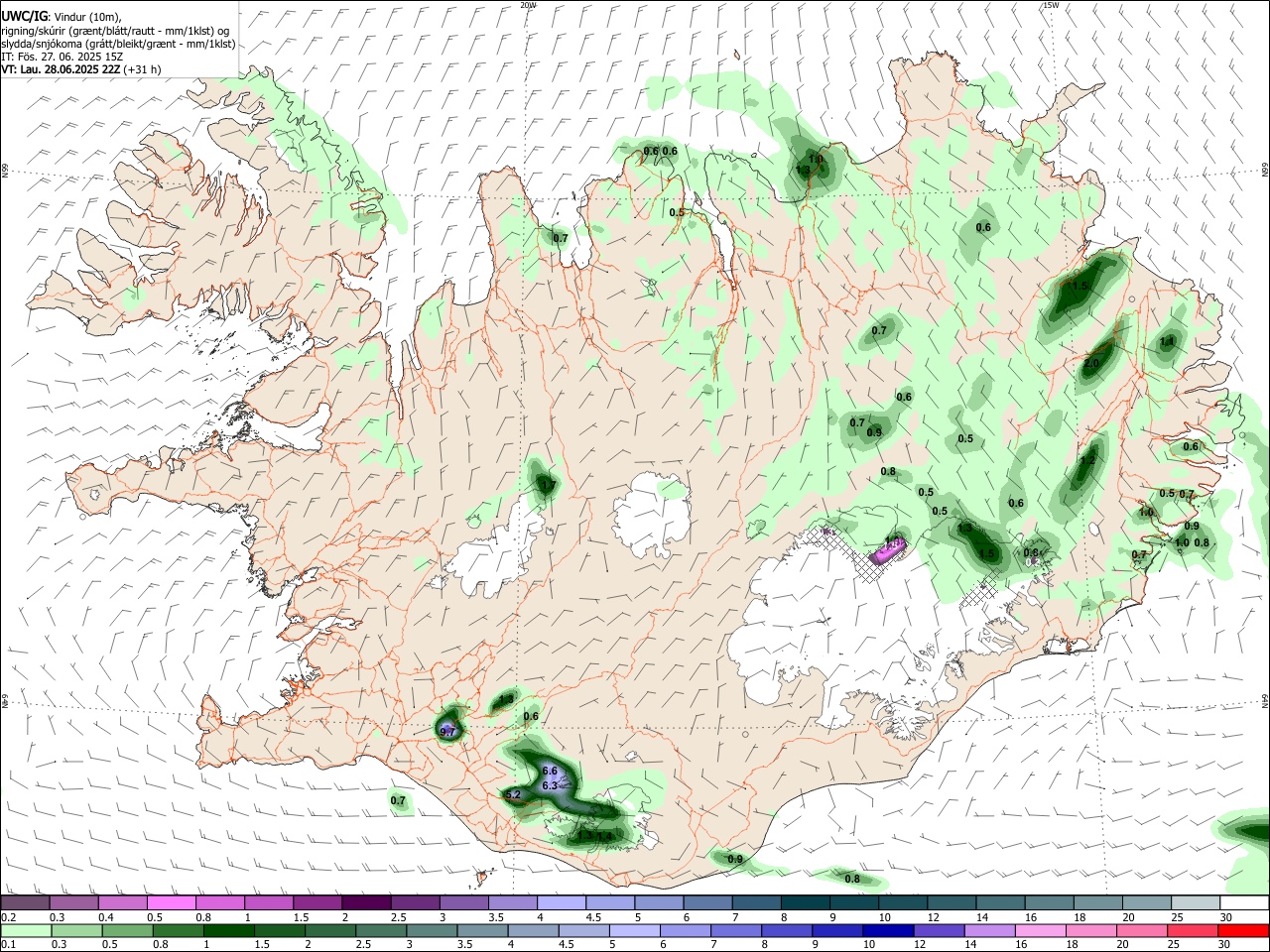Select the 6.6 precipitation value on the map

552,772
